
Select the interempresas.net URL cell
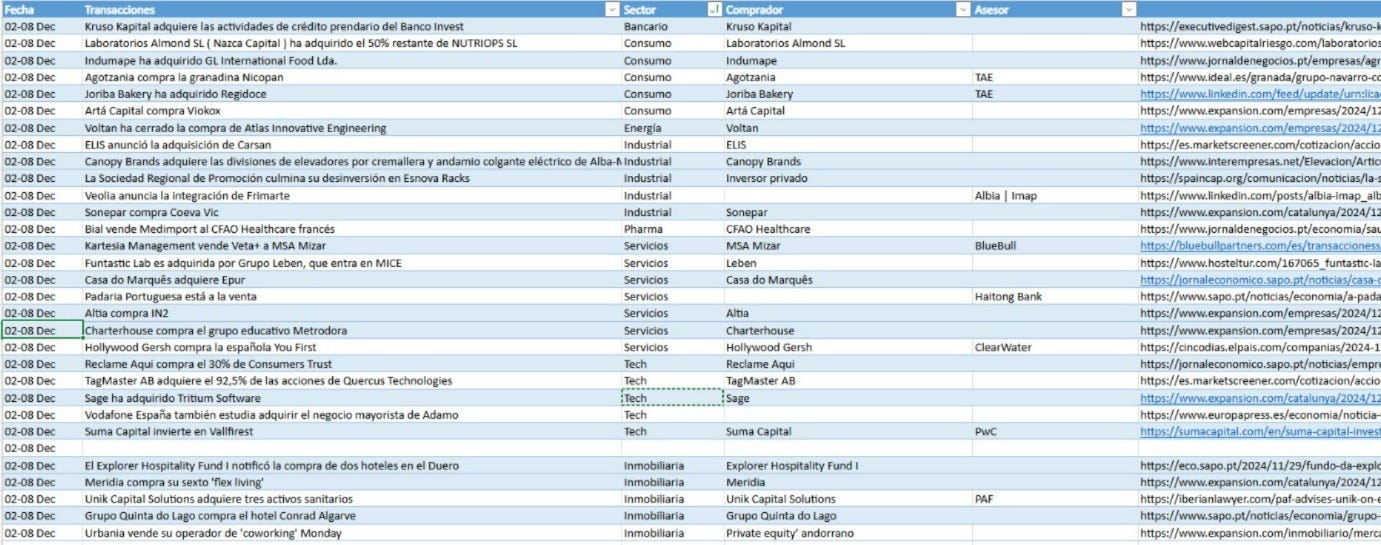[1260, 162]
